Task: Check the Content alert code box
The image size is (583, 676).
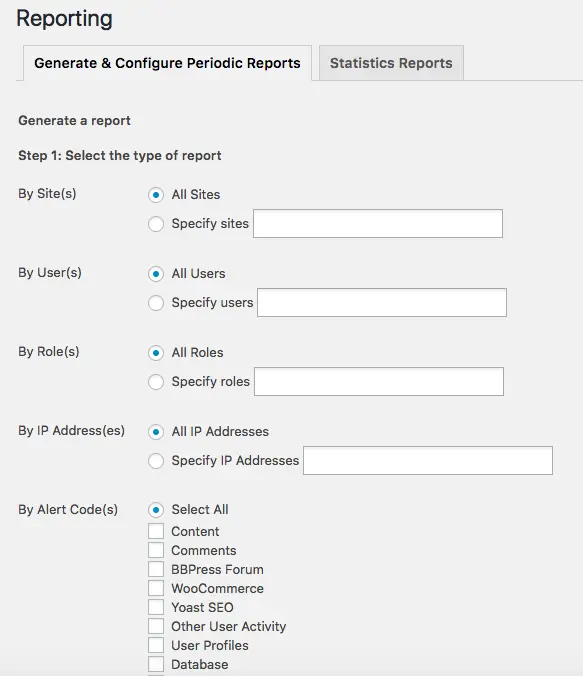Action: coord(156,531)
